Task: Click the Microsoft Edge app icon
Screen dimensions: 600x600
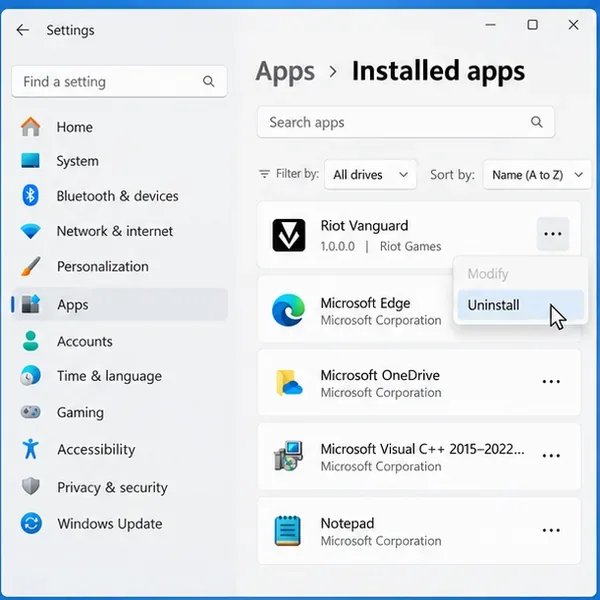Action: click(x=289, y=310)
